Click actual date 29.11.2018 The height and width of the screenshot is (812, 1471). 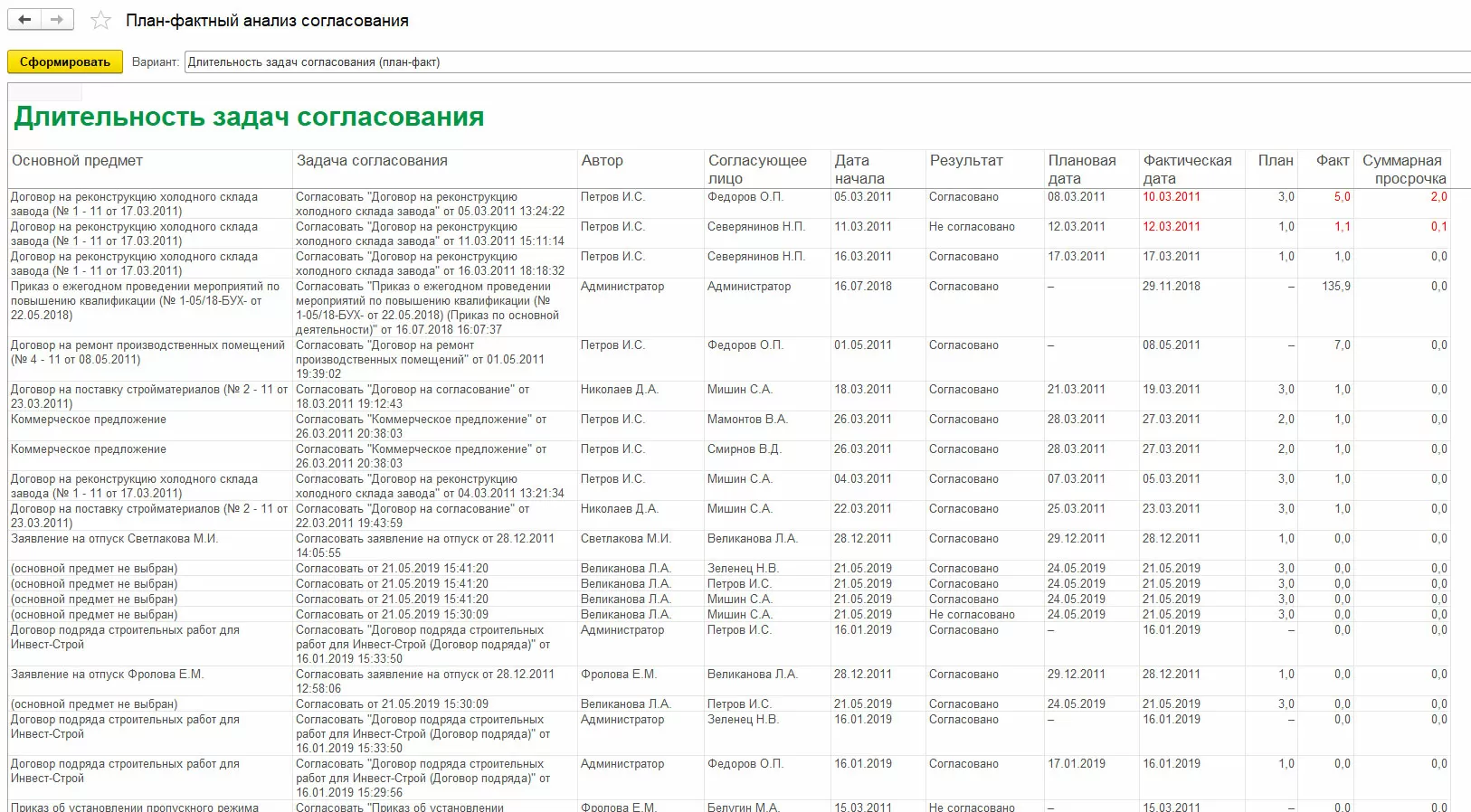tap(1171, 287)
